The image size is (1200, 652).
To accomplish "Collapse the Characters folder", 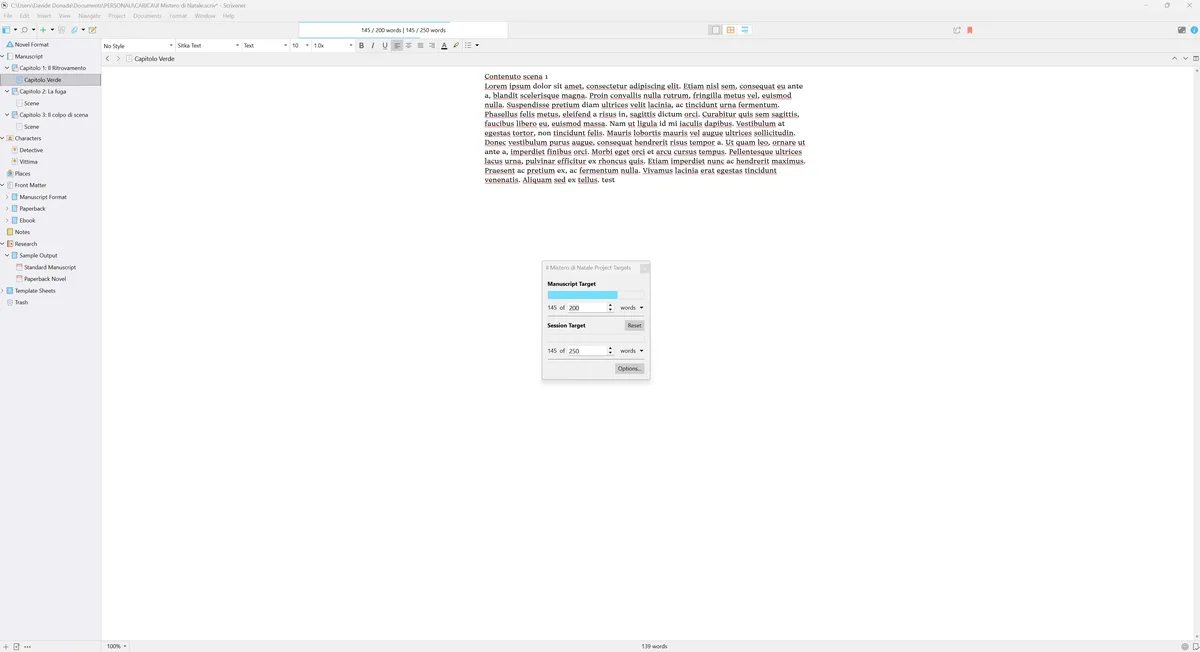I will click(2, 138).
